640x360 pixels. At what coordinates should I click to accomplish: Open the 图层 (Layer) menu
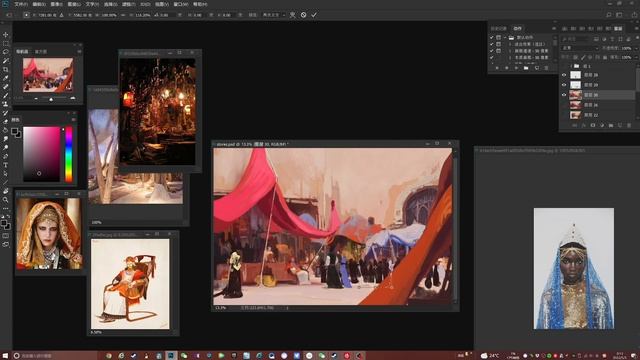pos(74,4)
